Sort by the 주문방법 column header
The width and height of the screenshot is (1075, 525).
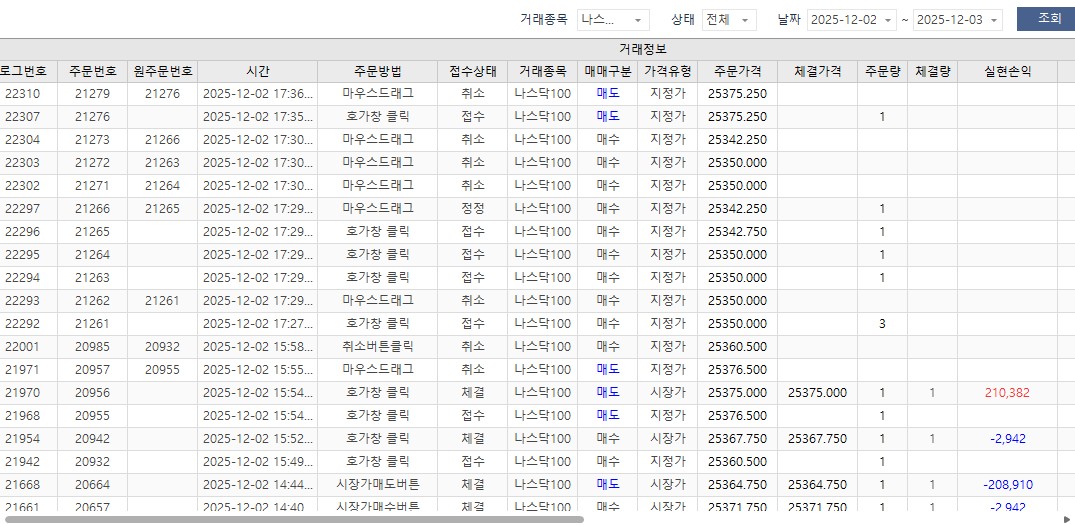(x=378, y=71)
